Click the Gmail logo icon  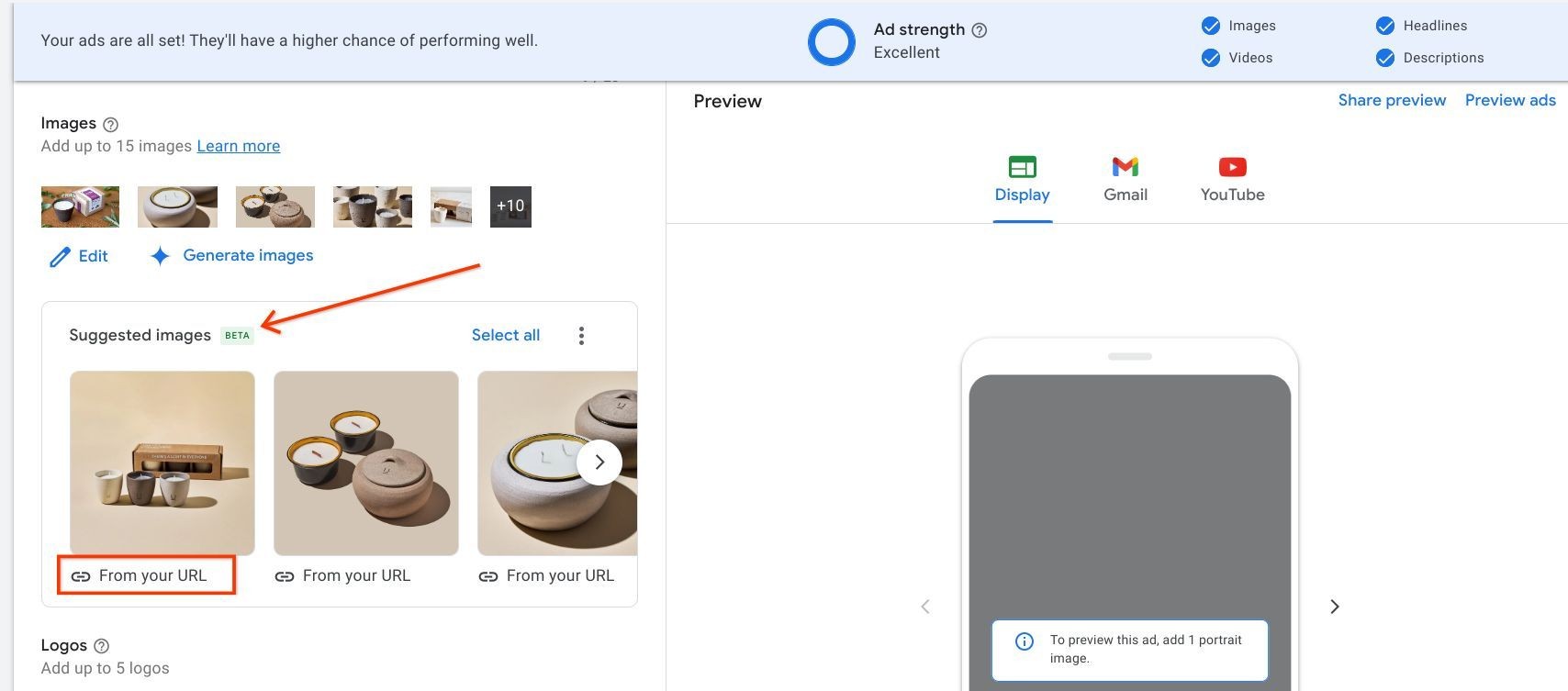coord(1126,167)
